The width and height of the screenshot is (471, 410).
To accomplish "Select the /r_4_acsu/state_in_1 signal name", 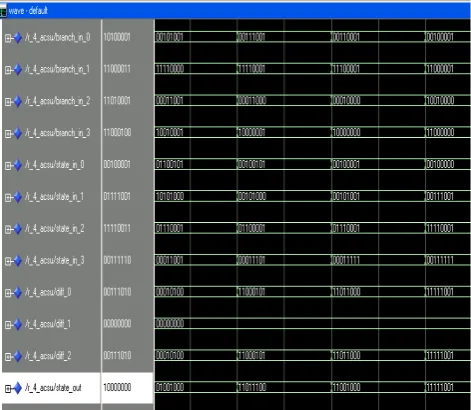I will [54, 197].
